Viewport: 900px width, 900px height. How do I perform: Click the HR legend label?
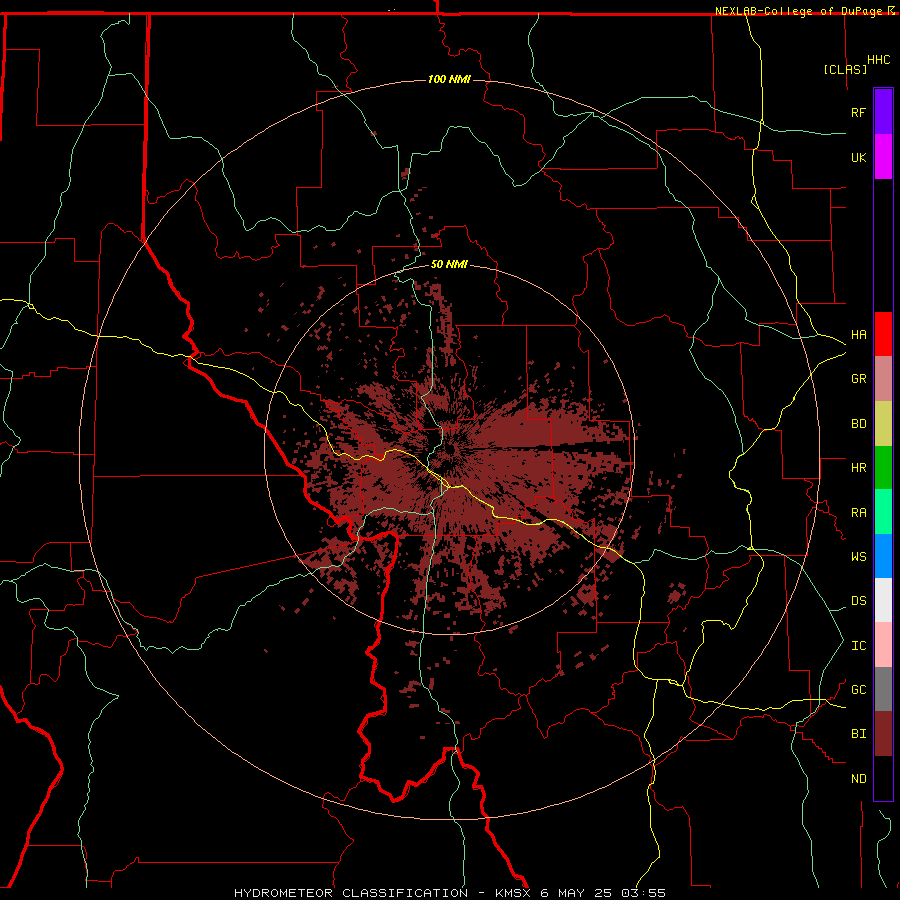pos(858,468)
